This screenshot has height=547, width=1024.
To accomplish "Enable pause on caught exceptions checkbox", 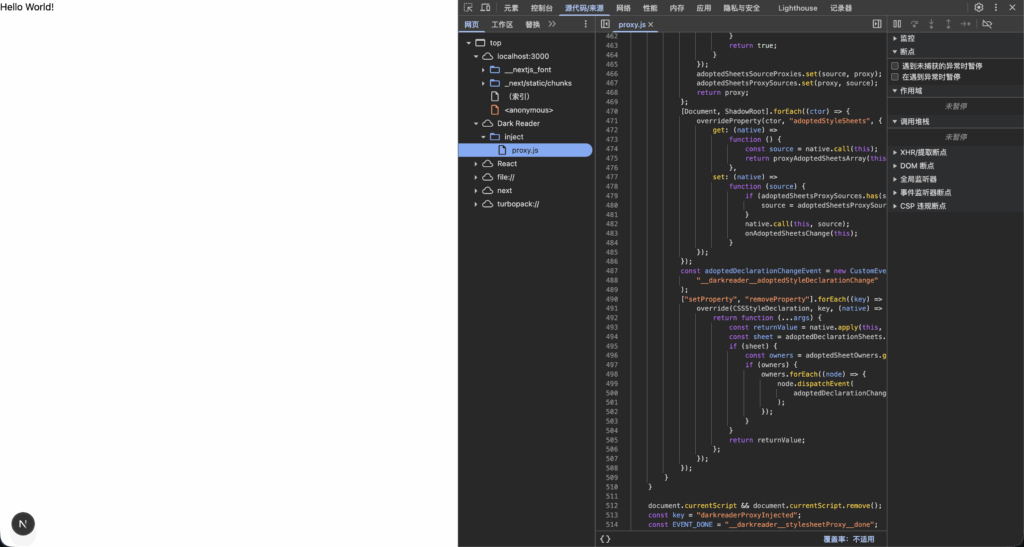I will tap(895, 77).
